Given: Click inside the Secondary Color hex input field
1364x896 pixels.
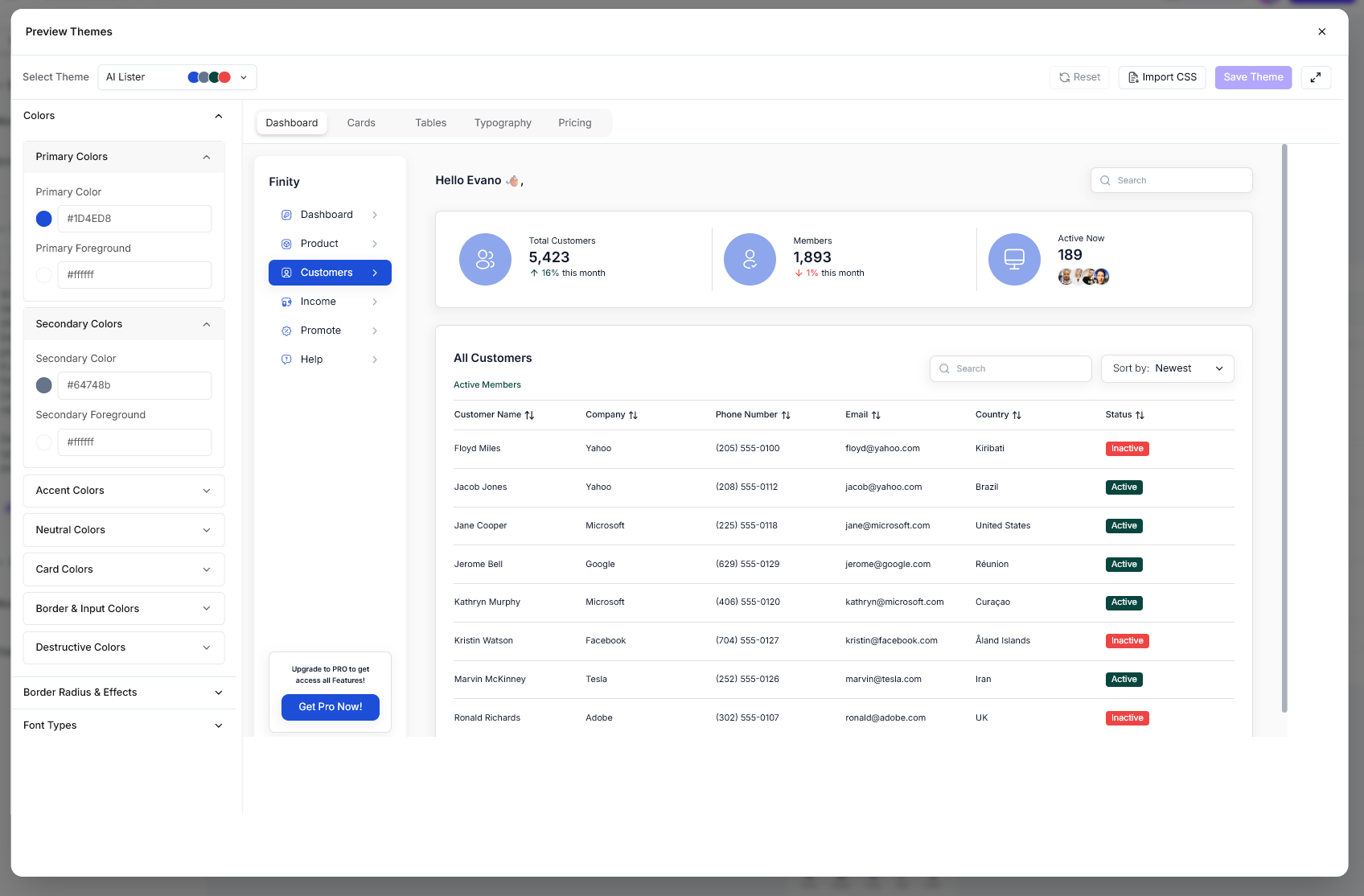Looking at the screenshot, I should (134, 385).
